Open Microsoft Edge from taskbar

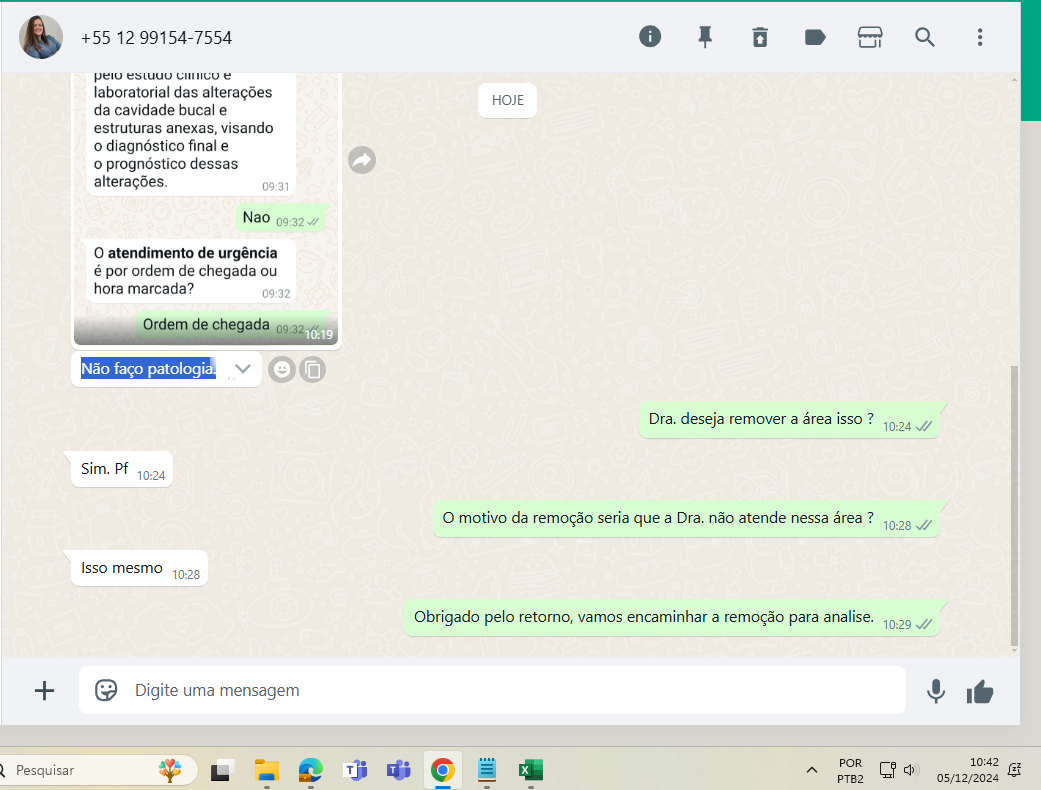coord(310,770)
